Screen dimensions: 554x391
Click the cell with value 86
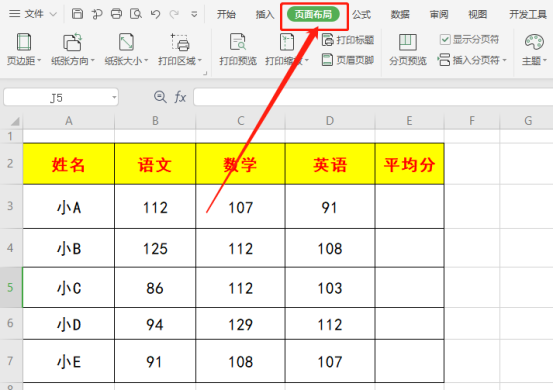(155, 288)
